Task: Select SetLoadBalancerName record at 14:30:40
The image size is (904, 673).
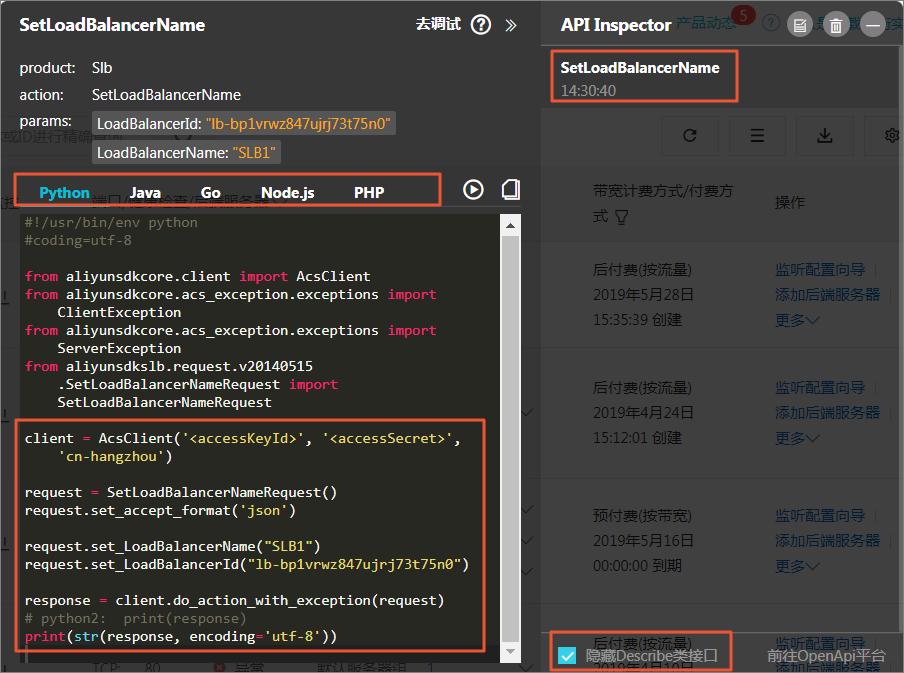Action: 644,77
